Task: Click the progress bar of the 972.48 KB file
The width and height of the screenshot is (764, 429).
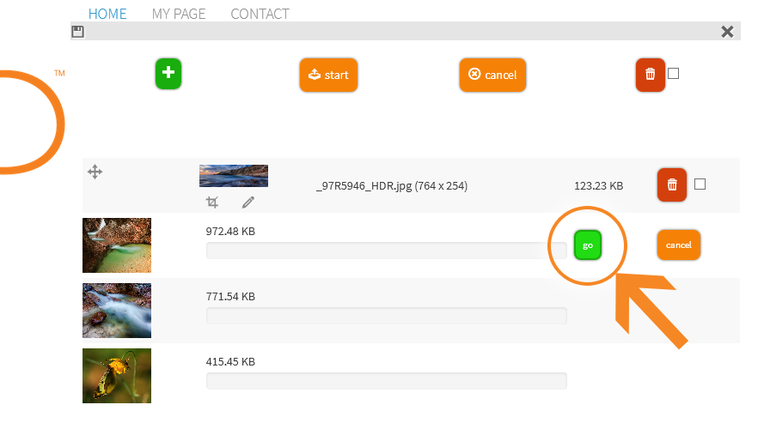Action: pyautogui.click(x=386, y=250)
